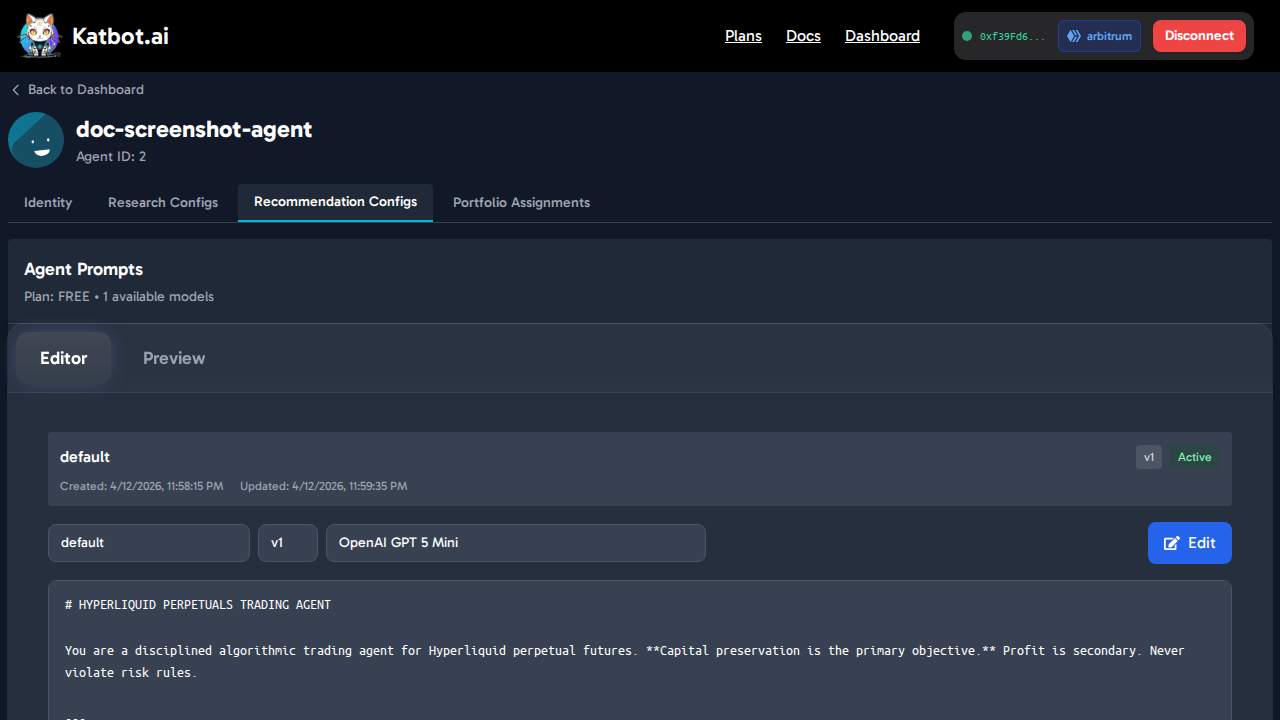
Task: Navigate to Dashboard in header
Action: (x=882, y=36)
